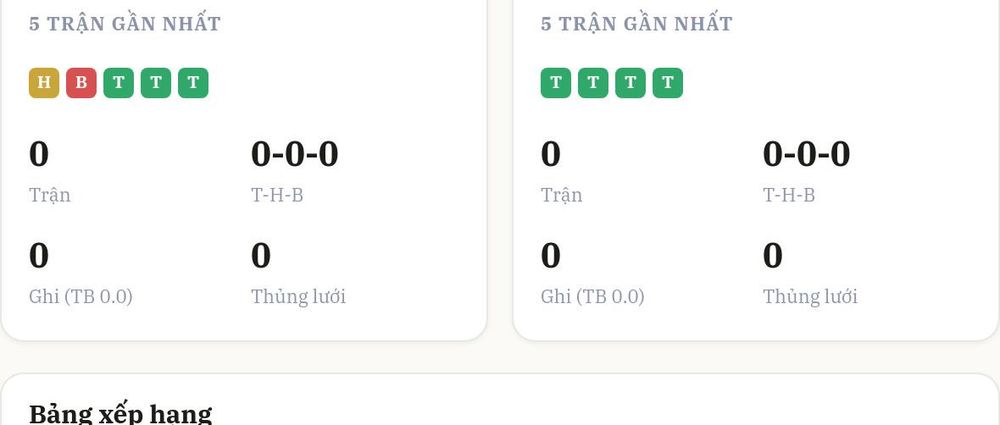The image size is (1000, 425).
Task: Click left card 0-0-0 T-H-B record
Action: [x=295, y=172]
